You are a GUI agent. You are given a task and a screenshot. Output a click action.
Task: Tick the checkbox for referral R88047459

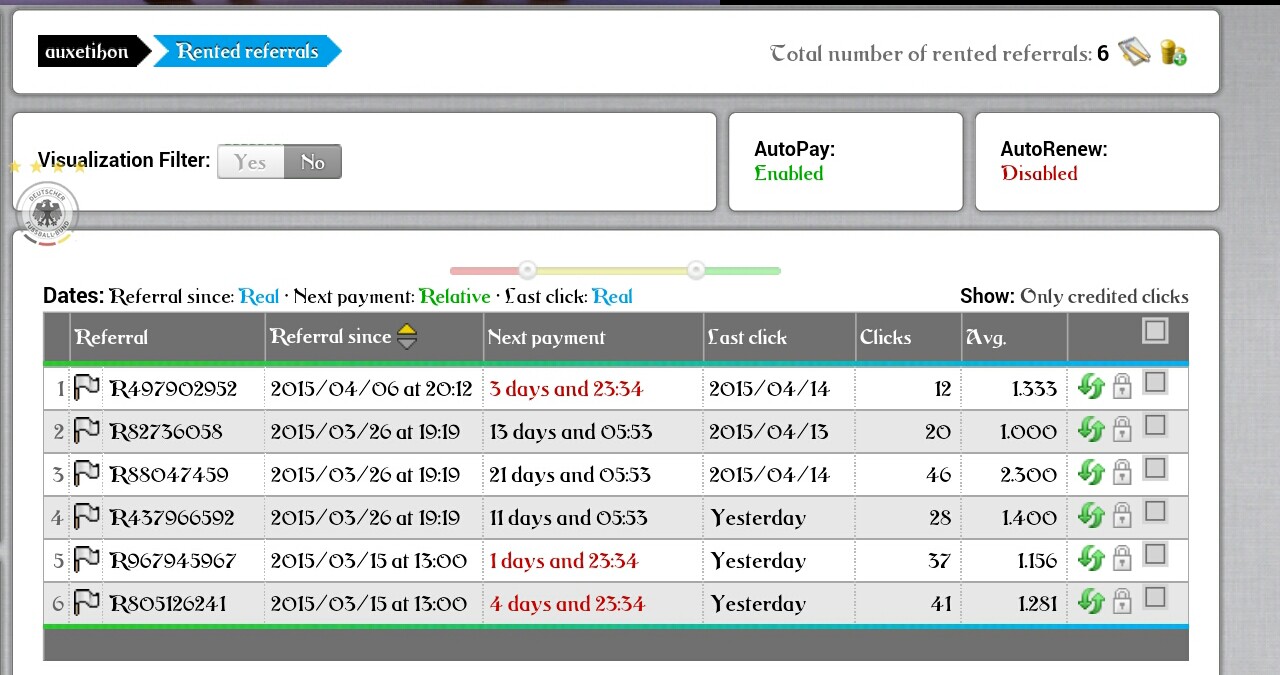(x=1155, y=468)
